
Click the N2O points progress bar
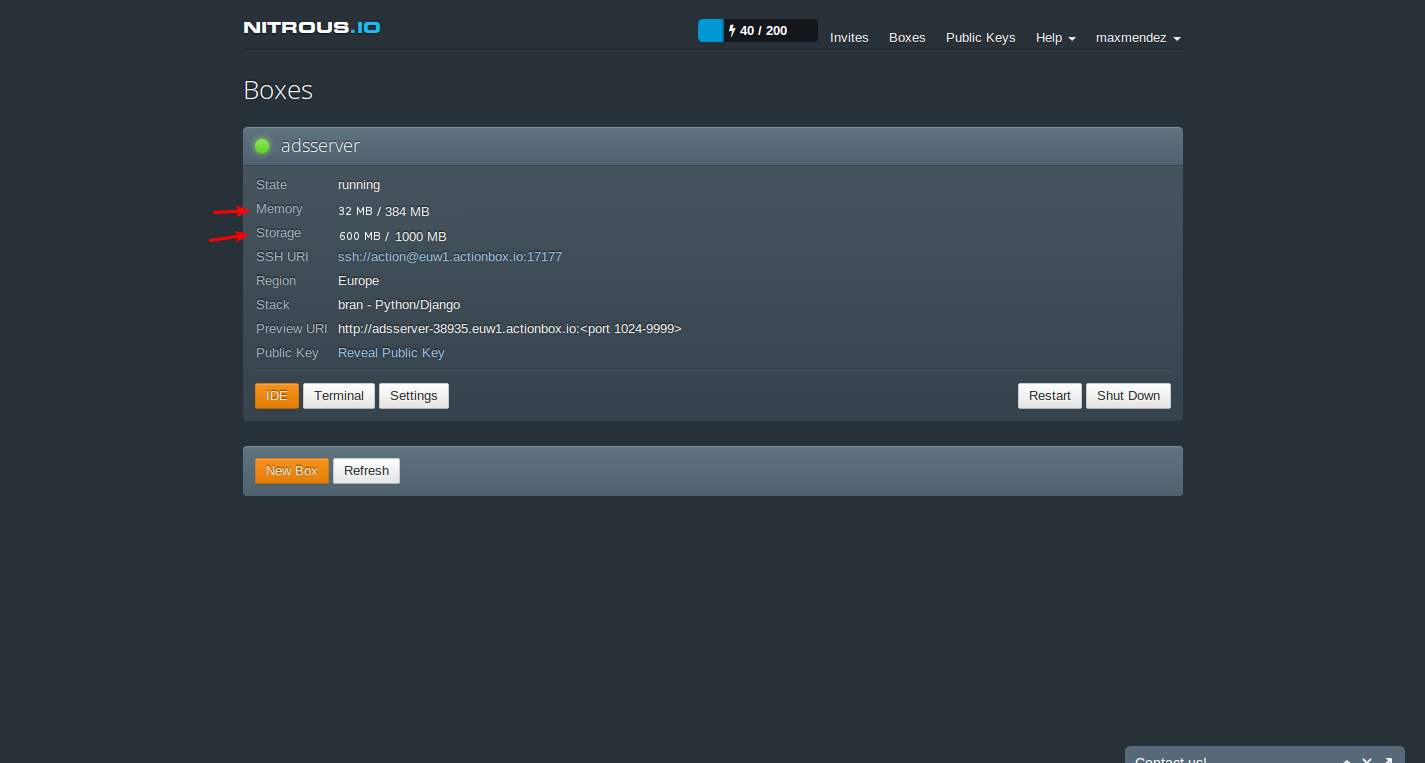(757, 31)
